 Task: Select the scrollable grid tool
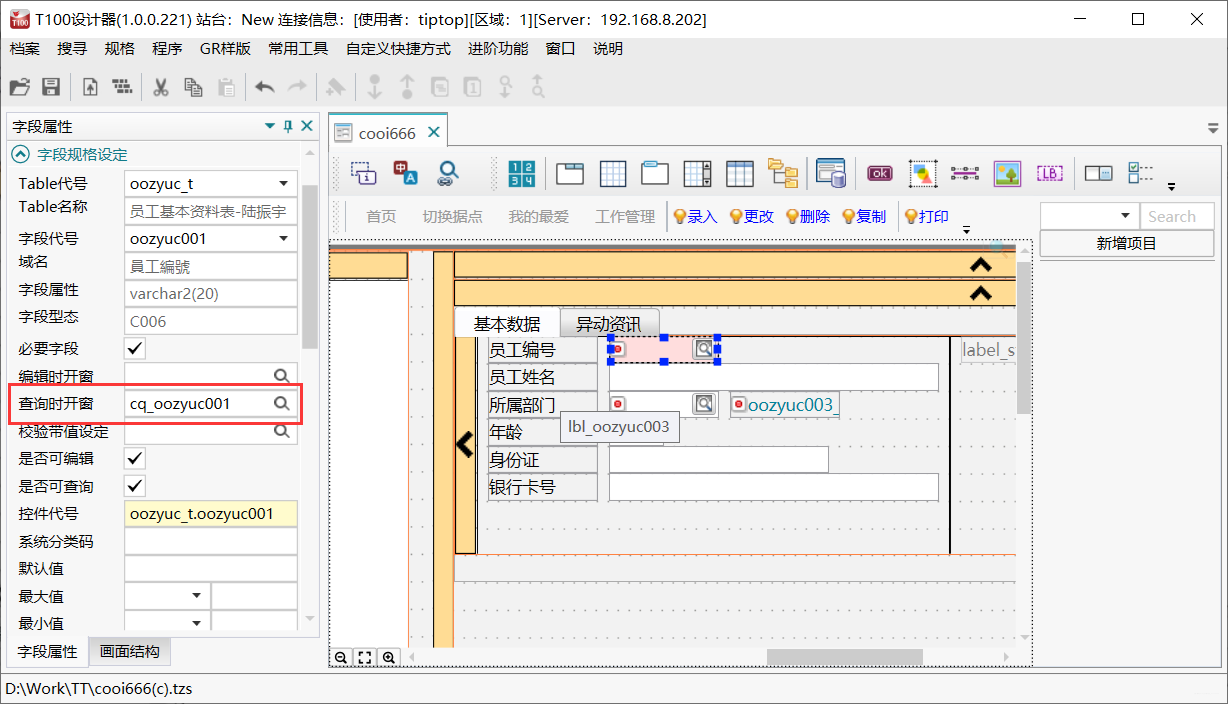(698, 173)
